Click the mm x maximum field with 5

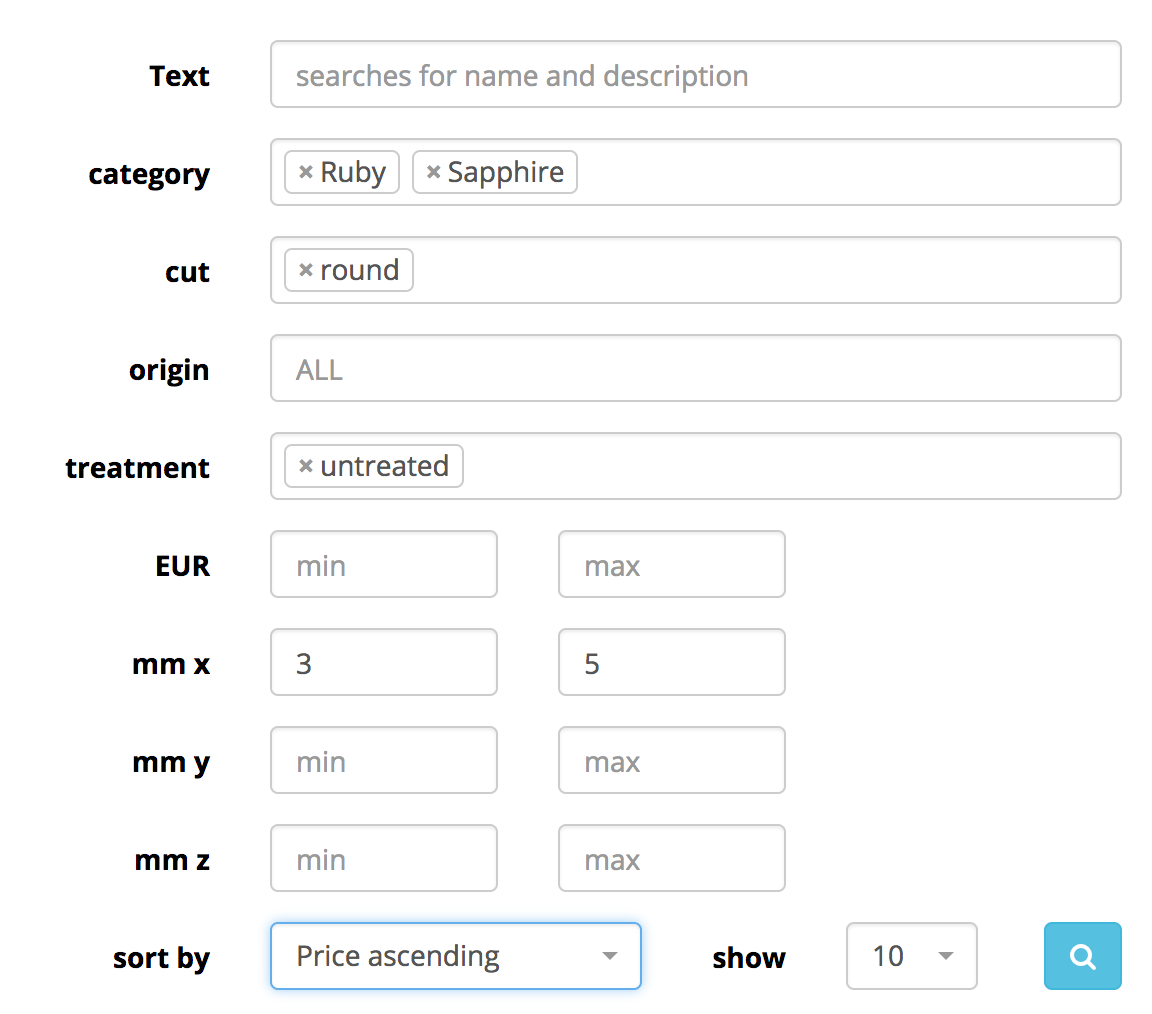pyautogui.click(x=671, y=662)
